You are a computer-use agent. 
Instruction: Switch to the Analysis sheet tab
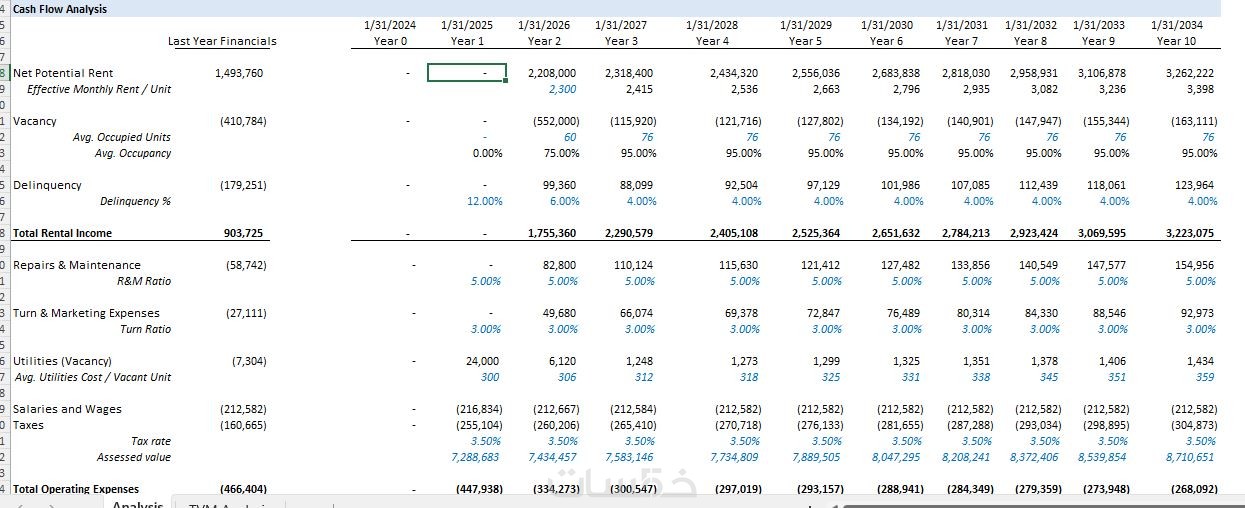pyautogui.click(x=138, y=503)
